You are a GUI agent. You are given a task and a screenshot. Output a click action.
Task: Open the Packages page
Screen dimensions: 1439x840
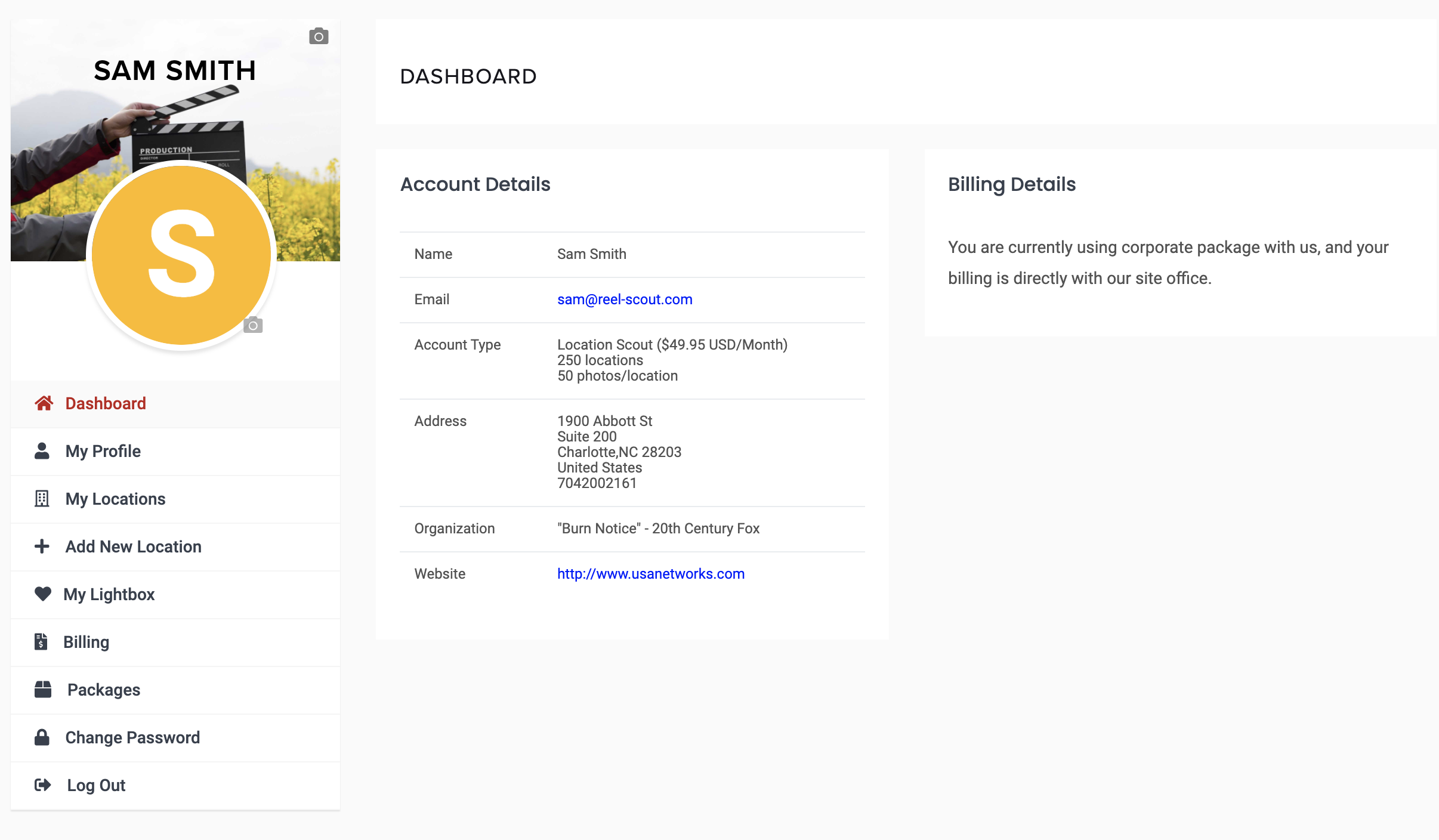[103, 690]
